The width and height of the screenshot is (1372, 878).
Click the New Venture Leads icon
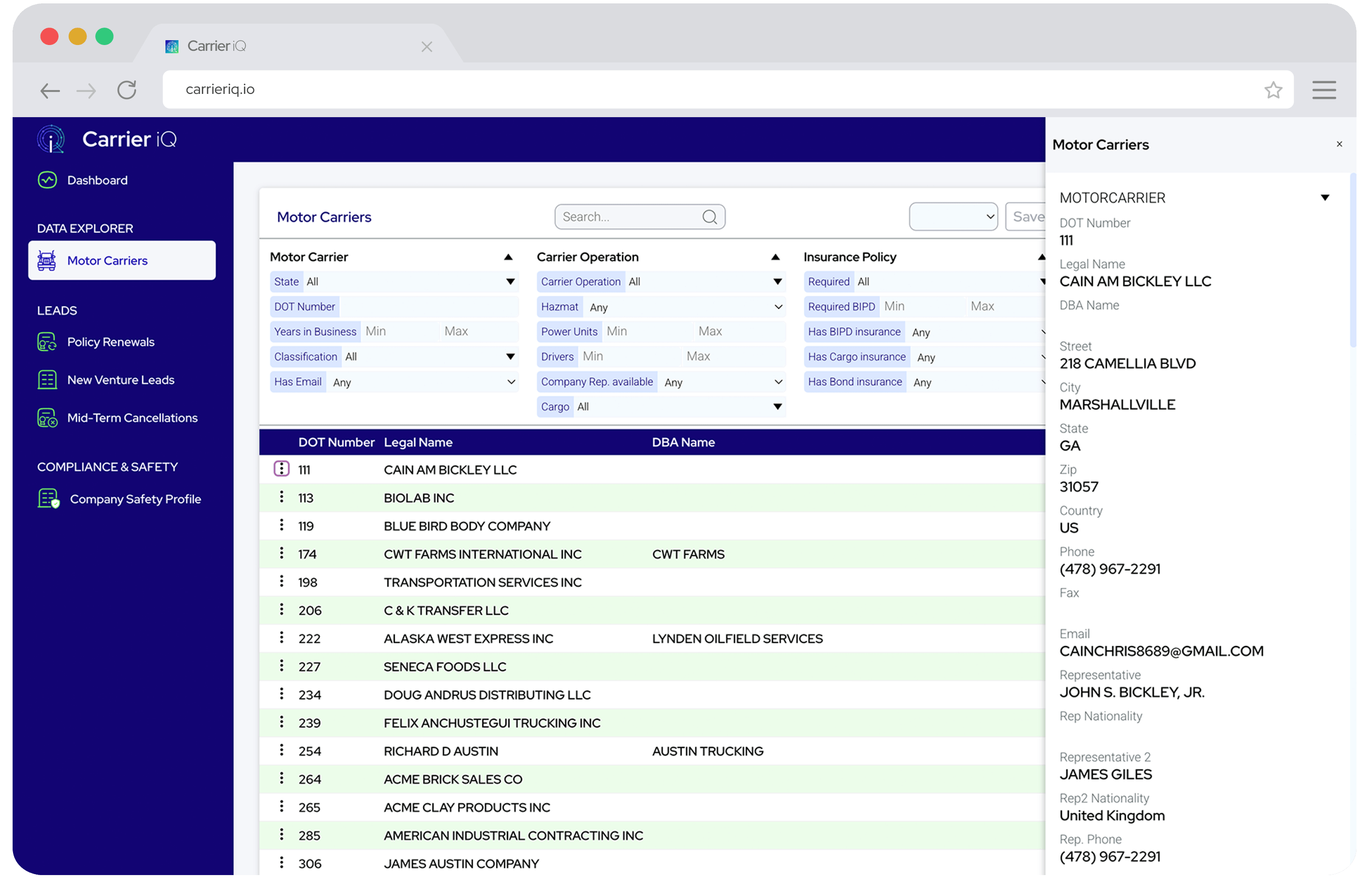tap(47, 379)
